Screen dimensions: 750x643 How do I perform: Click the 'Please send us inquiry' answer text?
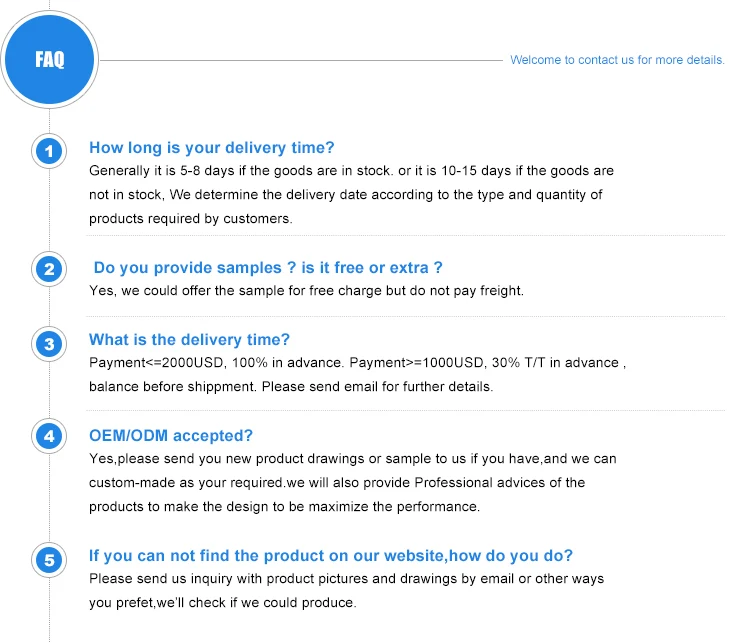(x=346, y=579)
